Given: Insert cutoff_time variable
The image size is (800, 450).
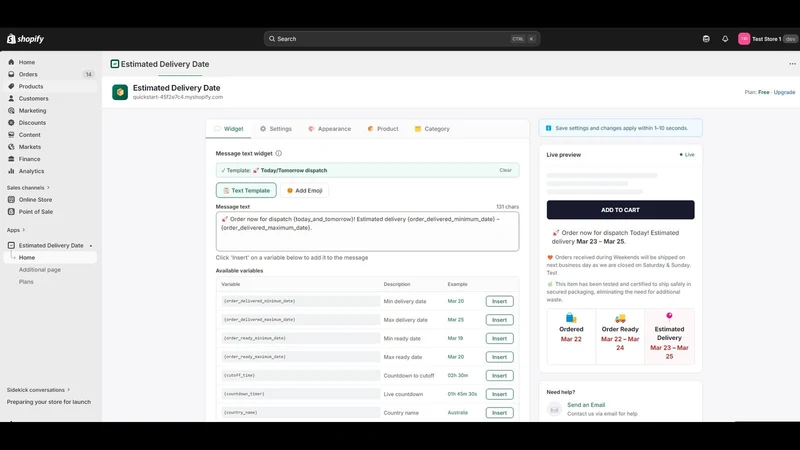Looking at the screenshot, I should [499, 376].
